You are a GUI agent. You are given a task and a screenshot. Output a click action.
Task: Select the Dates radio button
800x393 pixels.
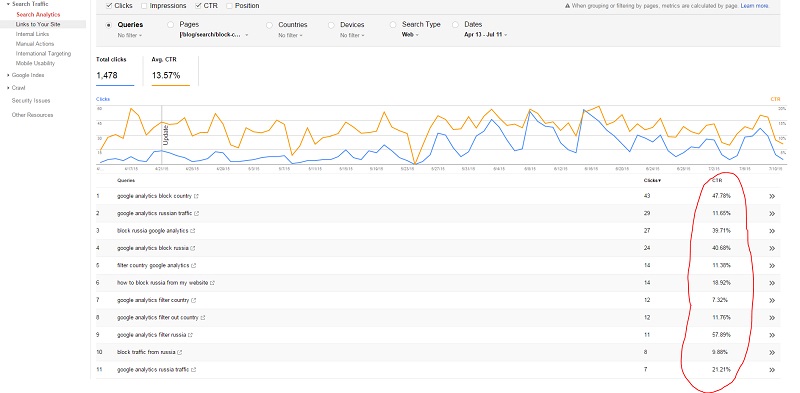455,24
